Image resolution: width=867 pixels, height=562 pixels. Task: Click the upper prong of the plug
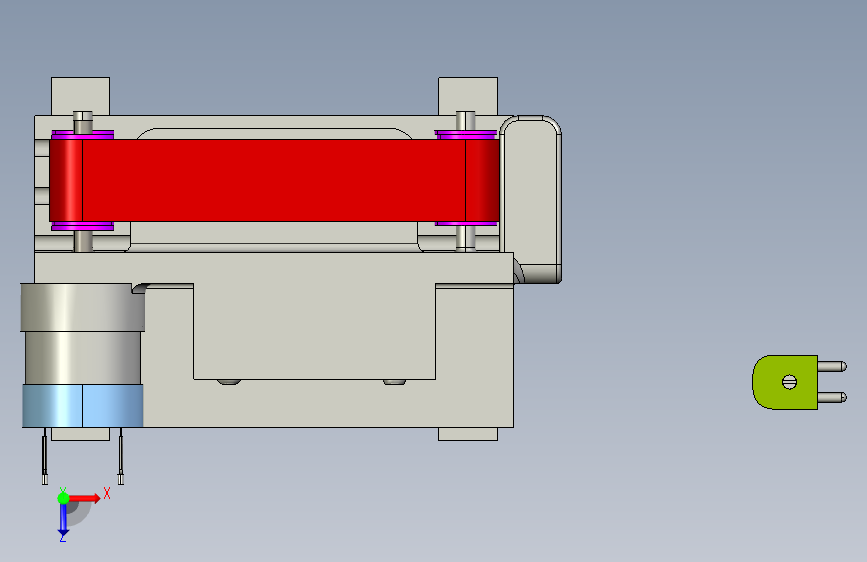click(x=832, y=366)
